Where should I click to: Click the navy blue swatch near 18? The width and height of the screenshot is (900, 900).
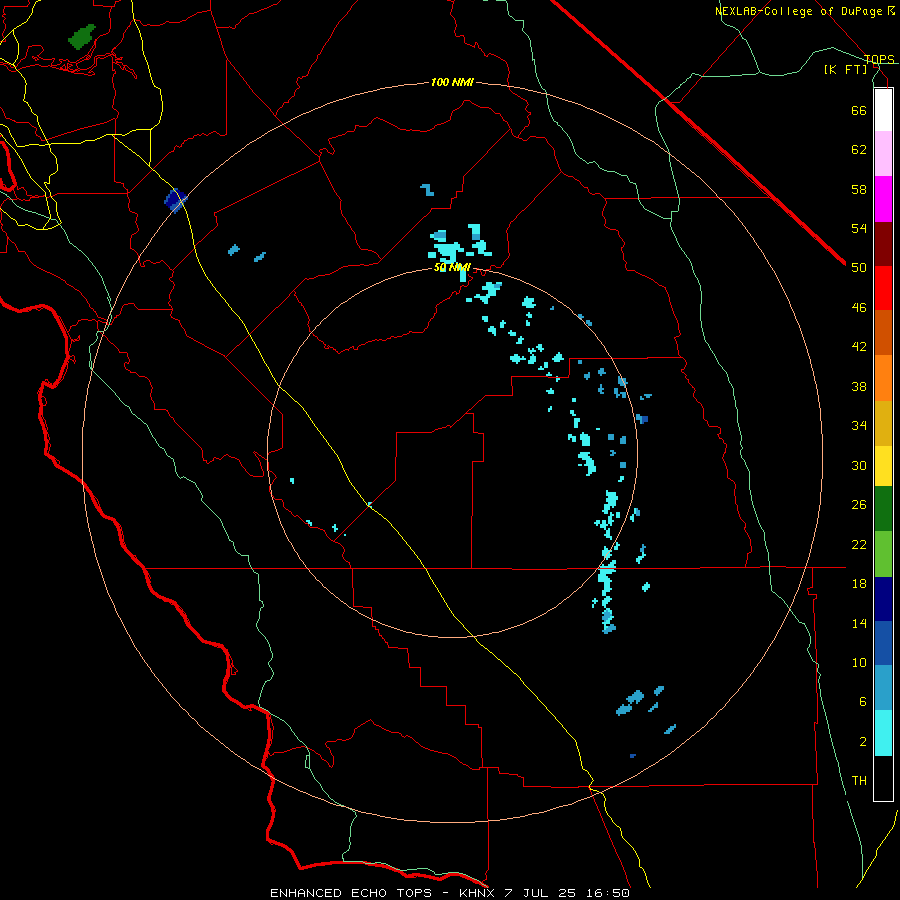coord(883,599)
